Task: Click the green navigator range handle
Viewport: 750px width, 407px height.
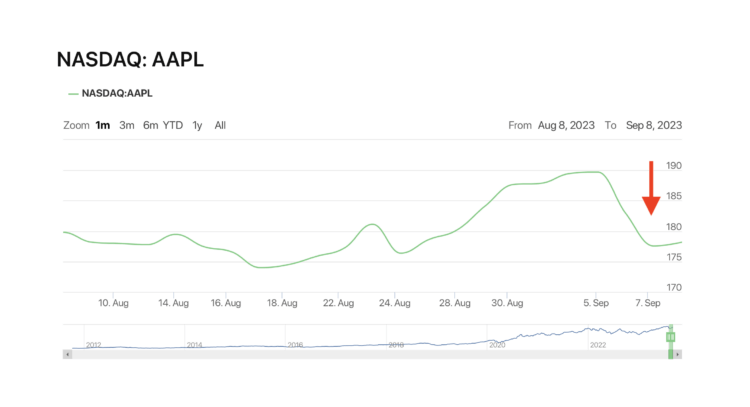Action: (x=671, y=337)
